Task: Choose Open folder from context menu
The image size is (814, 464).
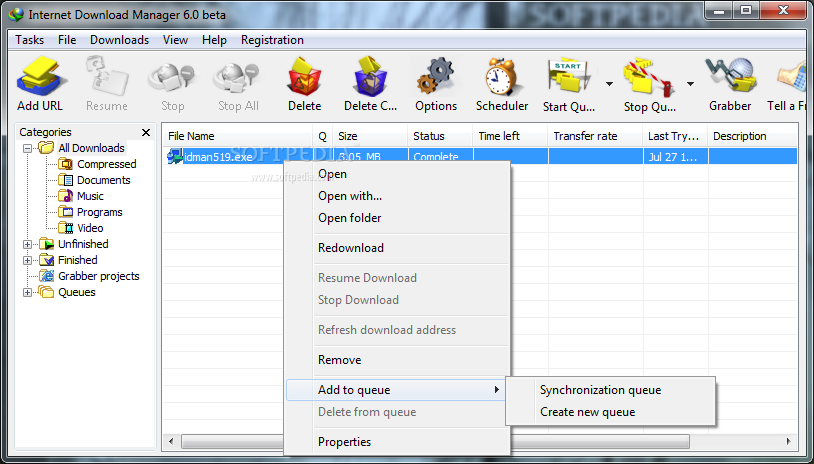Action: [397, 217]
